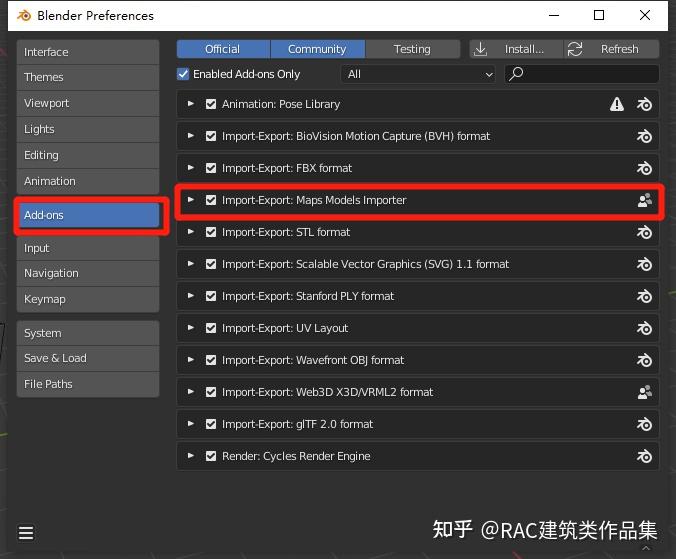Screen dimensions: 676x559
Task: Click the warning icon on Pose Library row
Action: point(617,104)
